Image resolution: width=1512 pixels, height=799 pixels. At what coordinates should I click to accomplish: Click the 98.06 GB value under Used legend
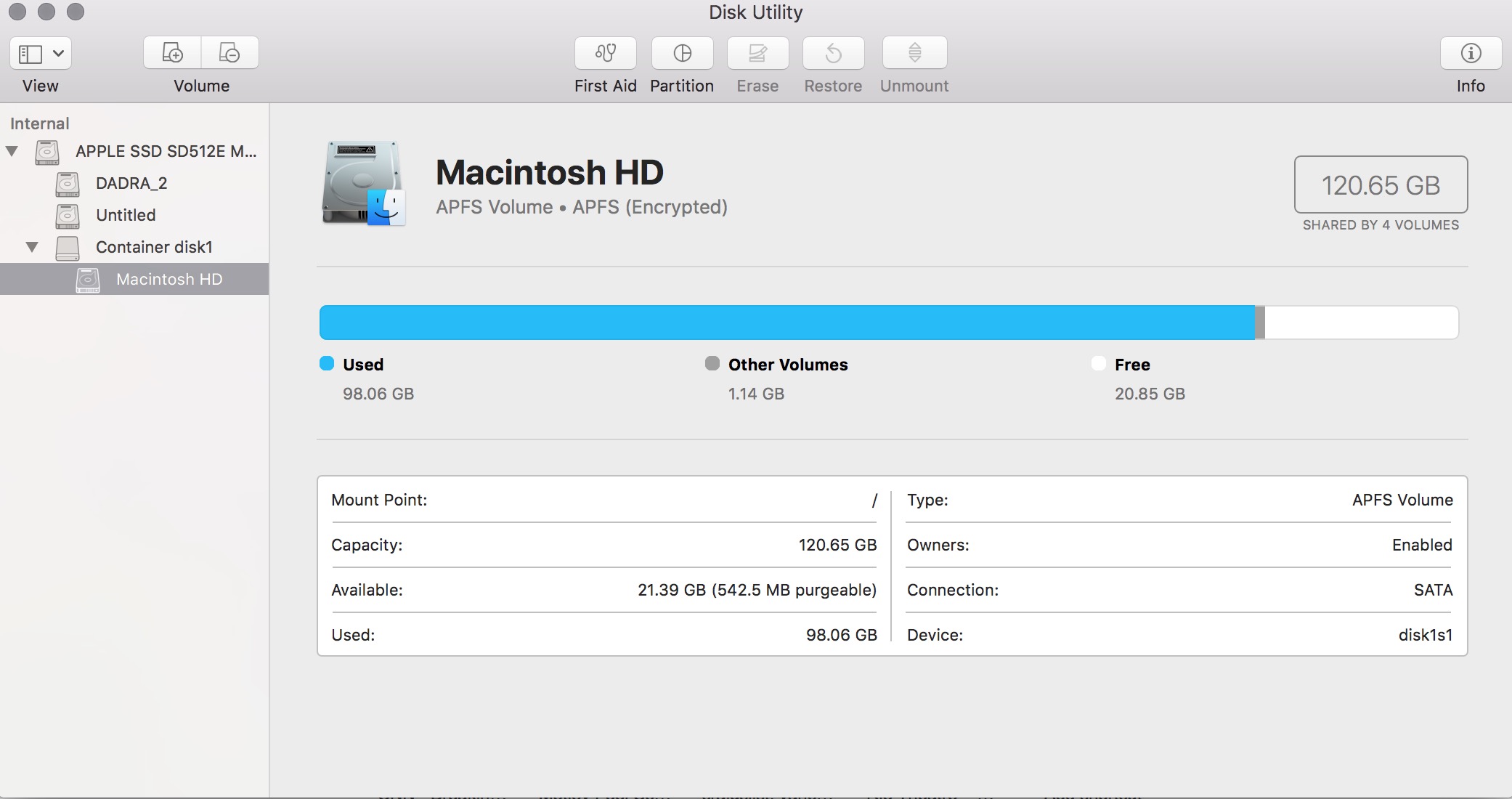(x=378, y=394)
